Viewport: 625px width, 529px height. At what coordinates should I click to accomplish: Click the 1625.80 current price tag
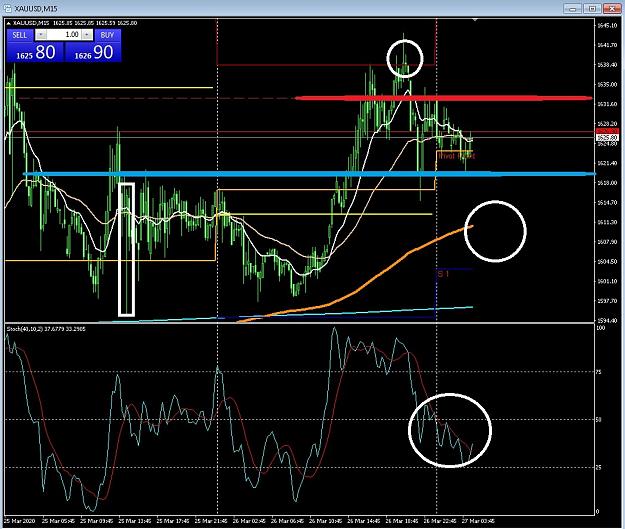[607, 138]
